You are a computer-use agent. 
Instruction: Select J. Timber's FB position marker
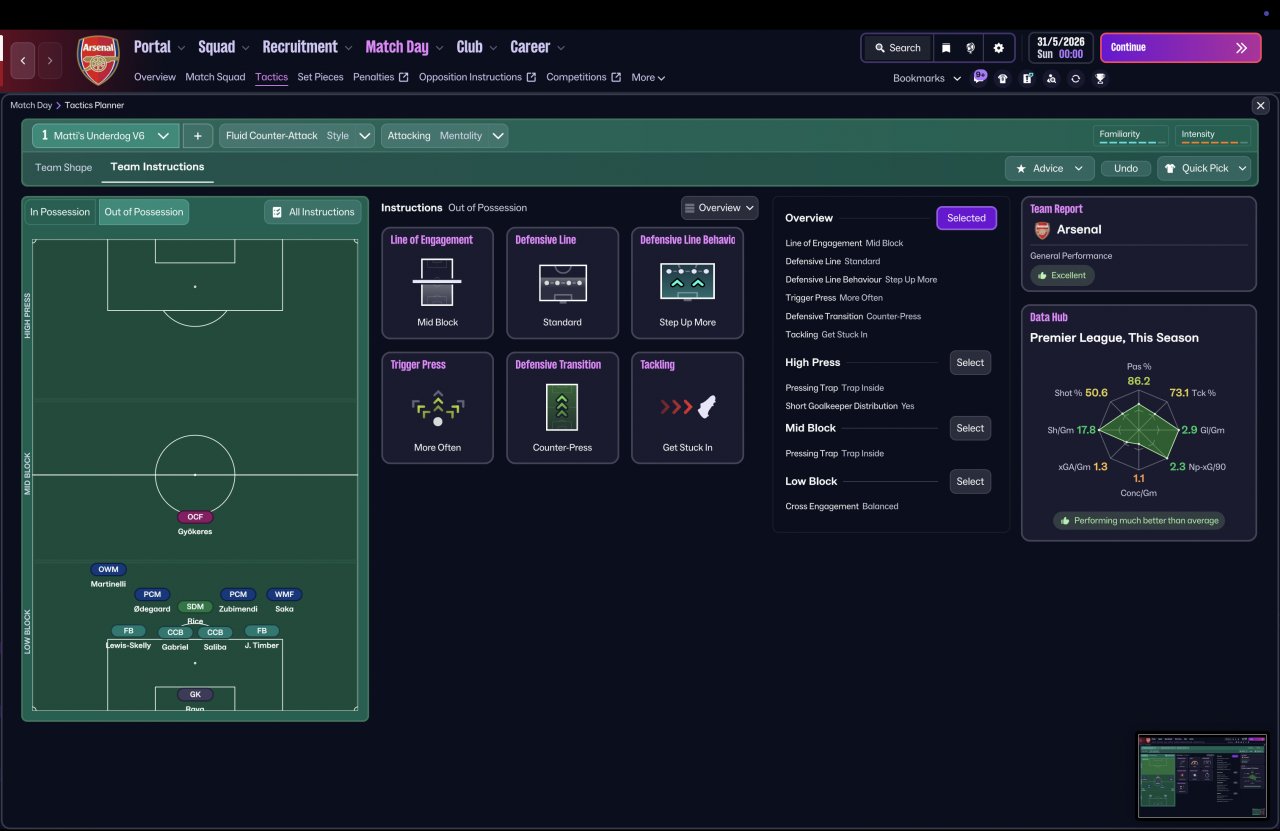[x=262, y=631]
